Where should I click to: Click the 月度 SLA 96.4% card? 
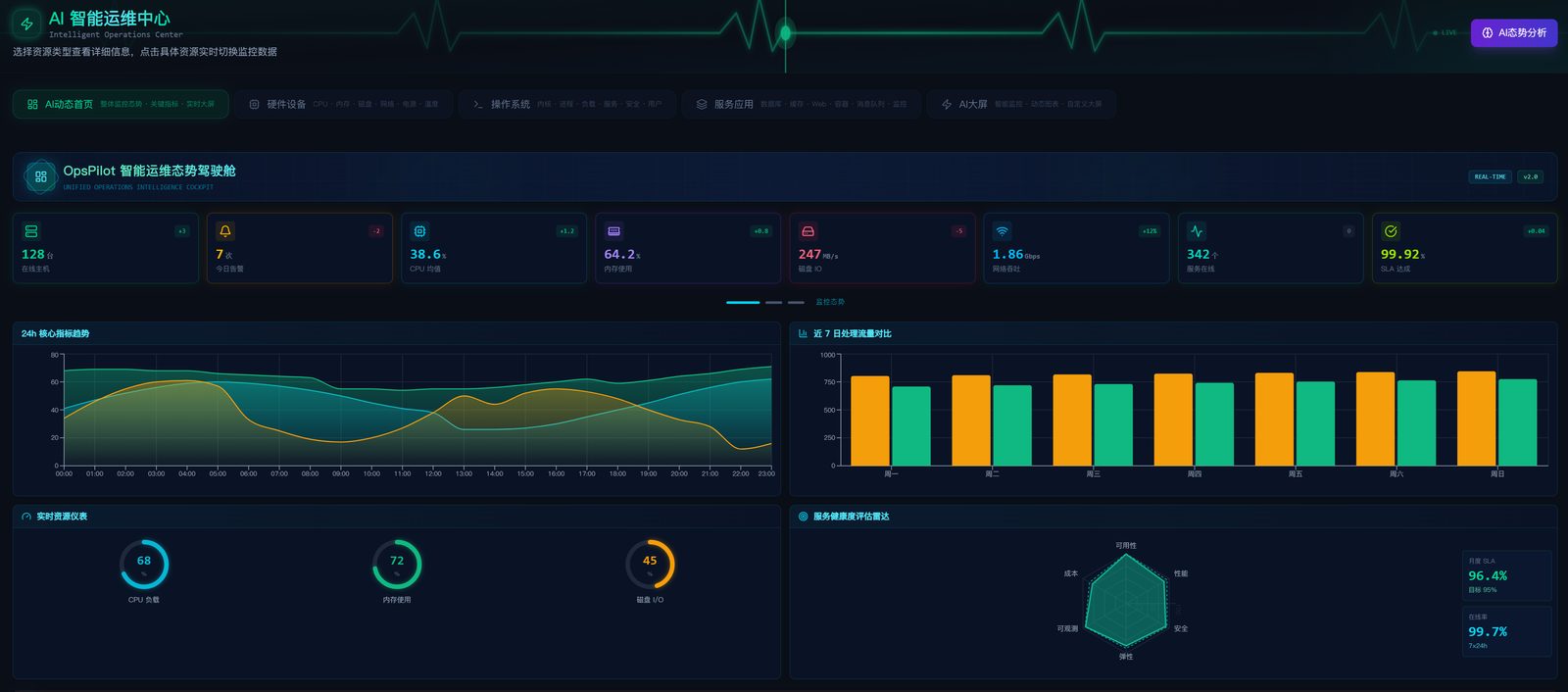pyautogui.click(x=1506, y=575)
